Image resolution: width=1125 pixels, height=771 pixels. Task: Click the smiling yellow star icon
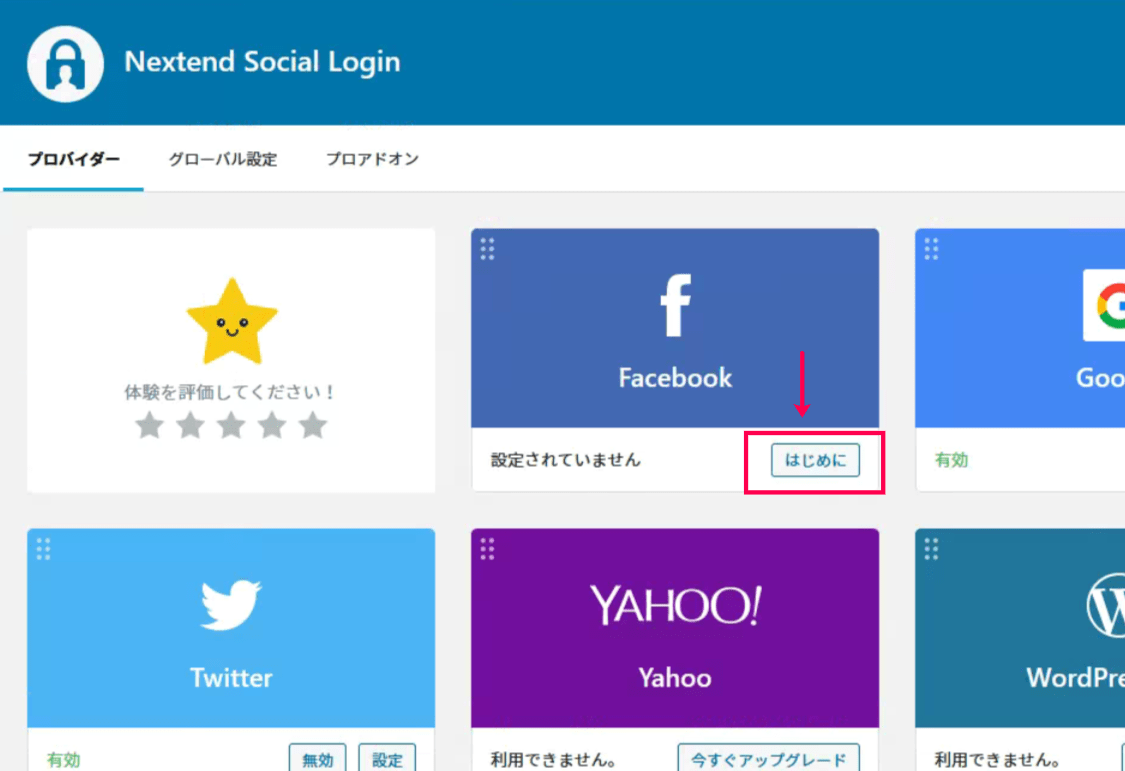pyautogui.click(x=231, y=322)
